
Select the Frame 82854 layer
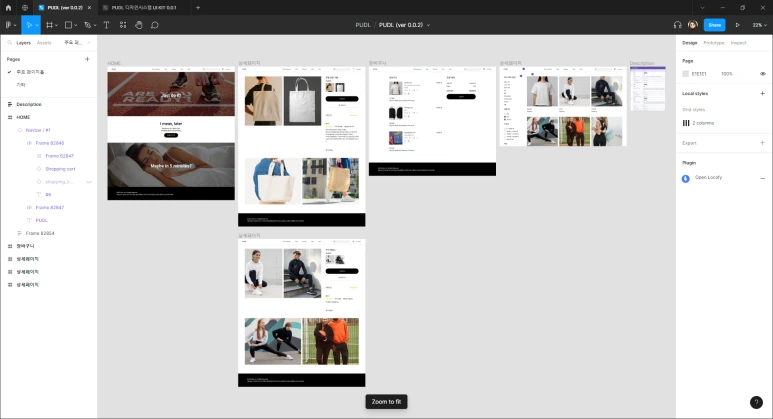tap(40, 233)
